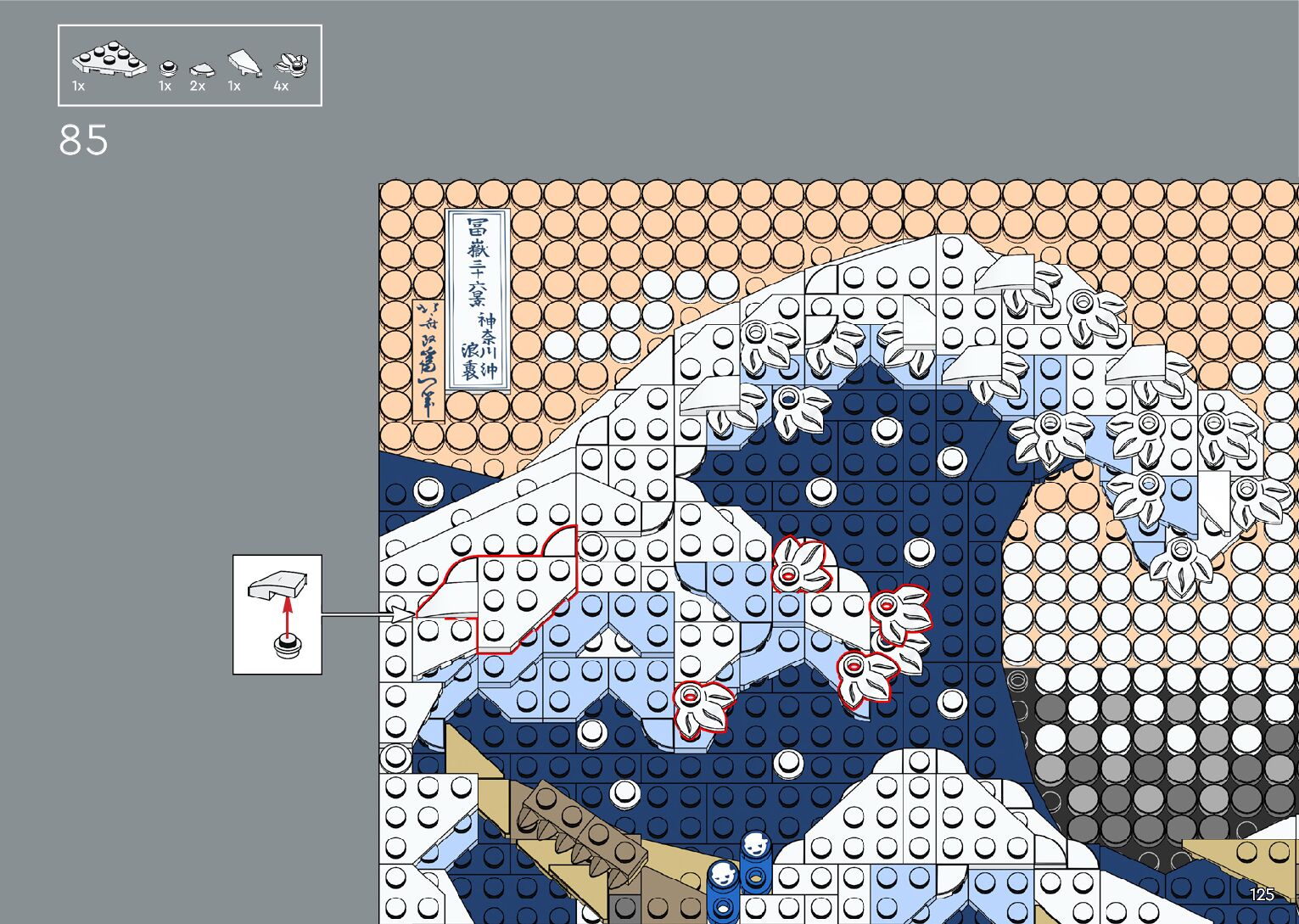Screen dimensions: 1299x924
Task: Click the 2x quantity label
Action: pos(198,87)
